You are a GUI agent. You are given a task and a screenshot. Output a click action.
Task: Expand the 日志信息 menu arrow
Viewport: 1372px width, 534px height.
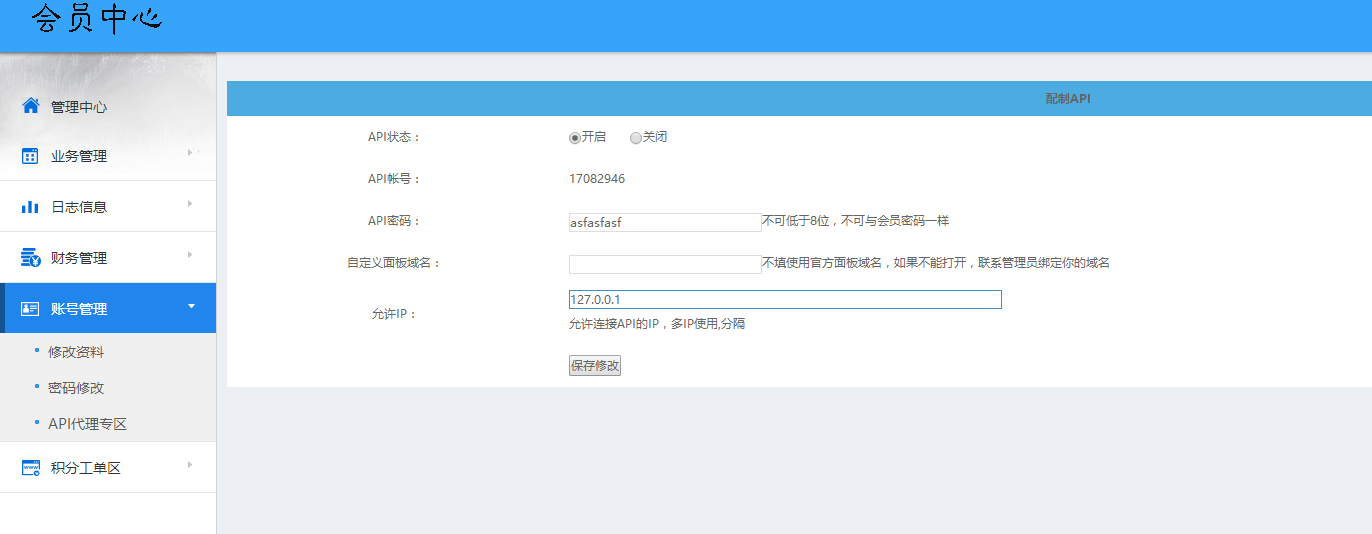point(190,203)
